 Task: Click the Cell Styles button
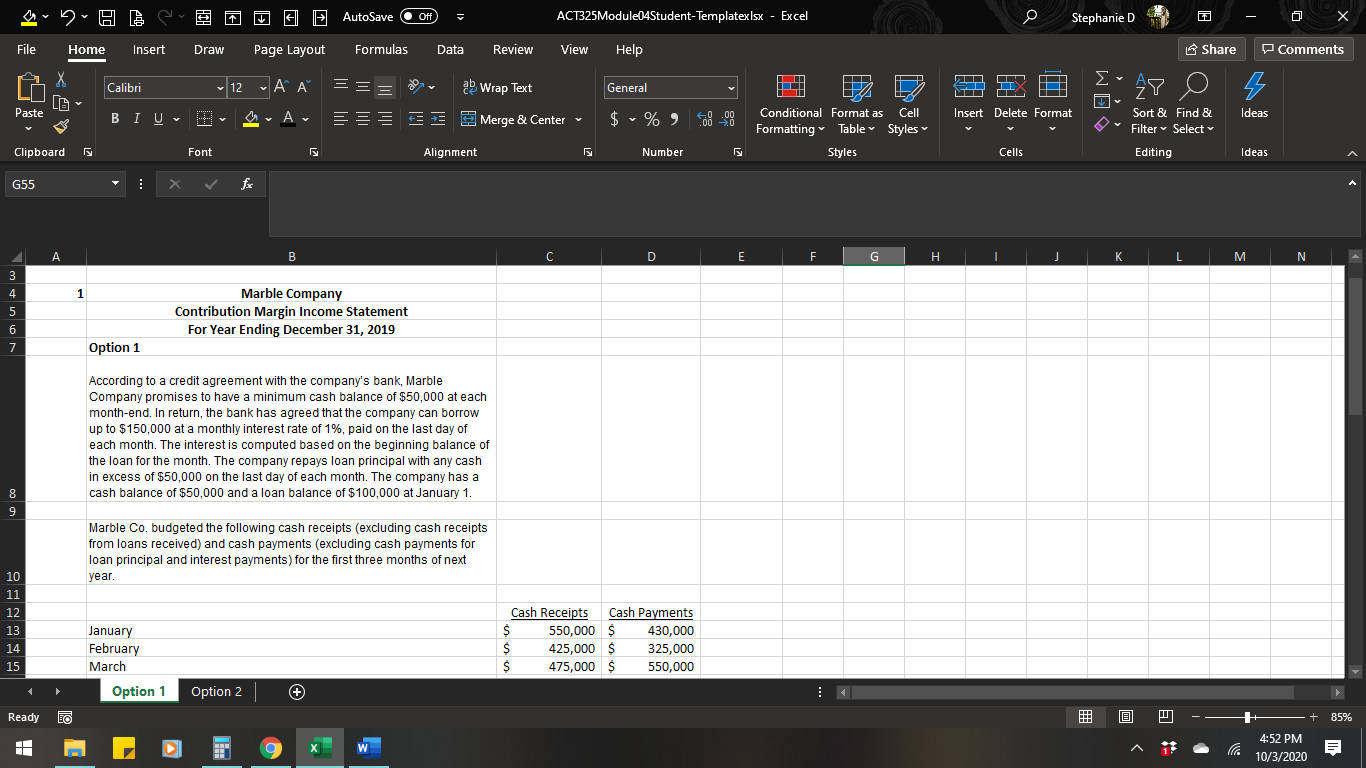pyautogui.click(x=909, y=104)
